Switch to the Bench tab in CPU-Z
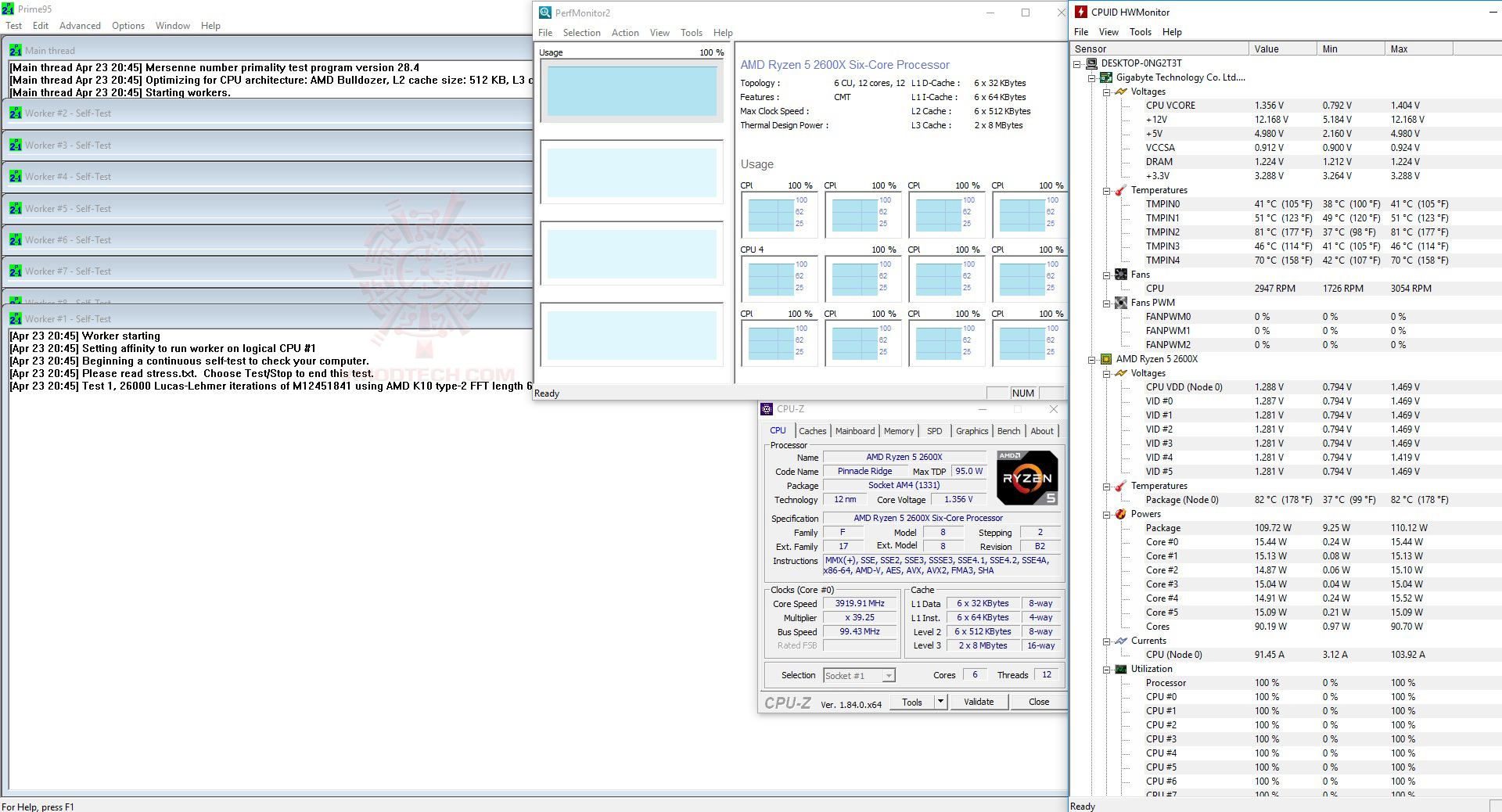 pos(1009,431)
